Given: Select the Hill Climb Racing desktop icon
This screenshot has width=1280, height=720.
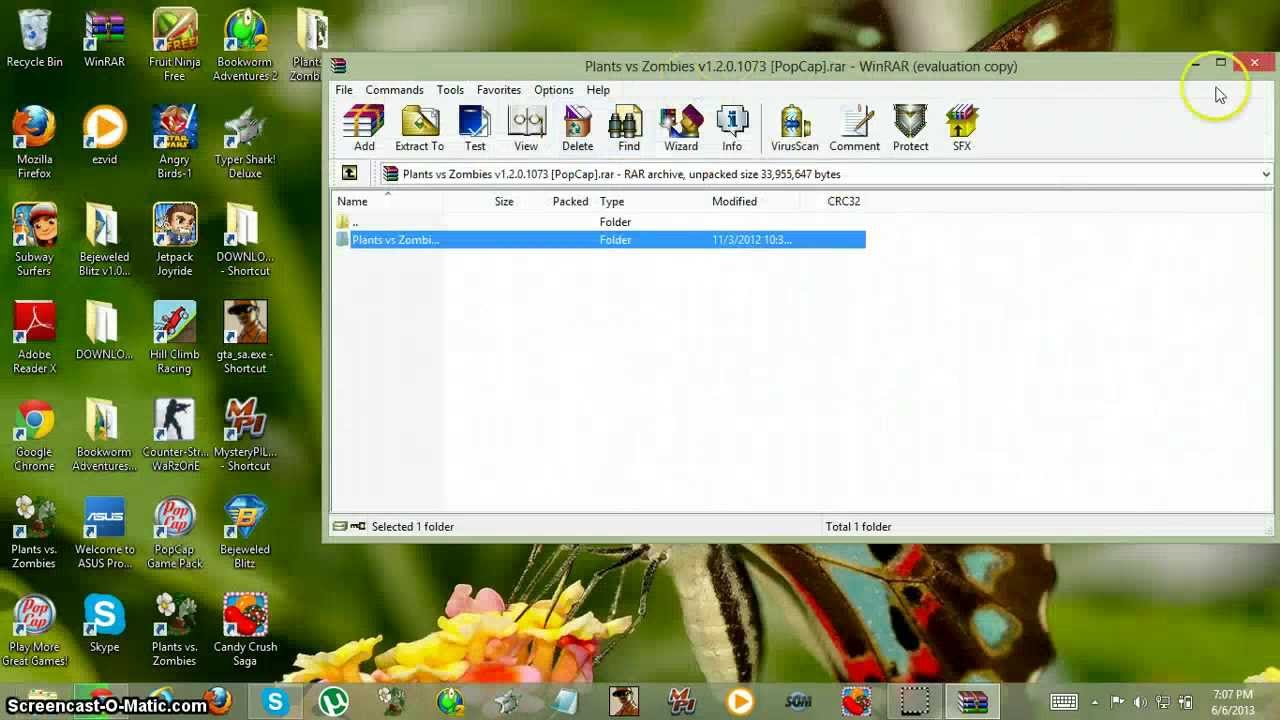Looking at the screenshot, I should coord(174,337).
